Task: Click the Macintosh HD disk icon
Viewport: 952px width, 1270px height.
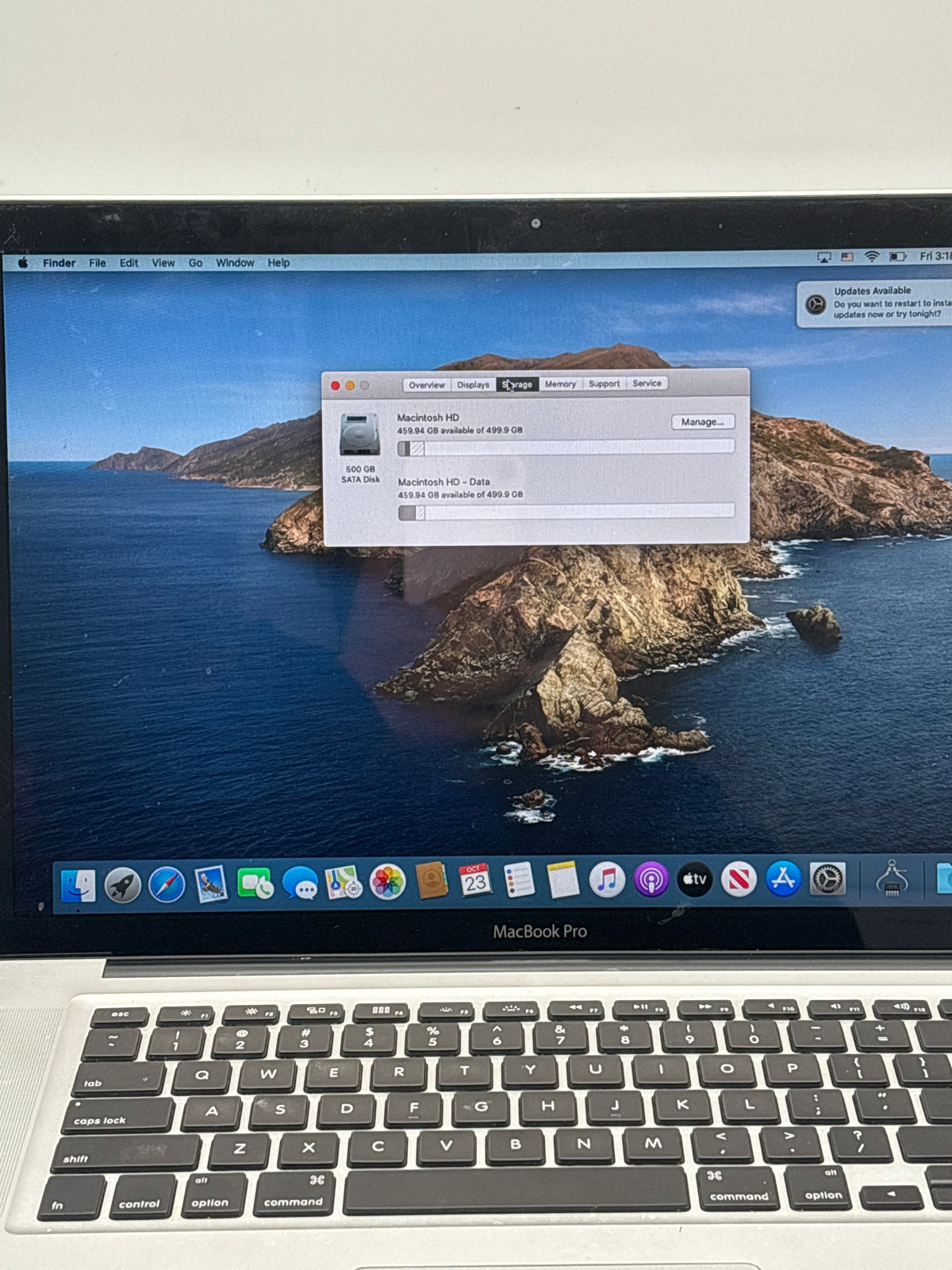Action: tap(359, 434)
